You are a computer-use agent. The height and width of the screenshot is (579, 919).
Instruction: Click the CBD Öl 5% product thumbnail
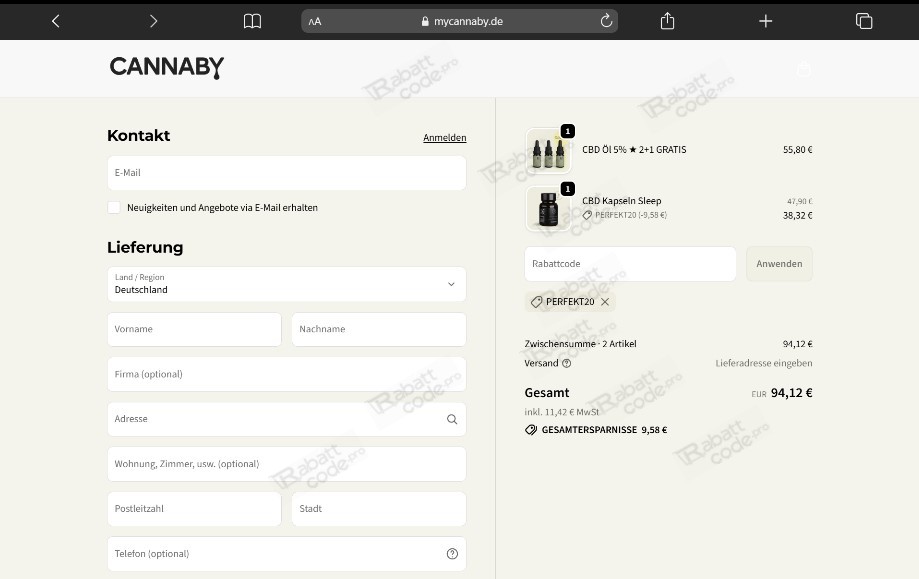click(549, 151)
